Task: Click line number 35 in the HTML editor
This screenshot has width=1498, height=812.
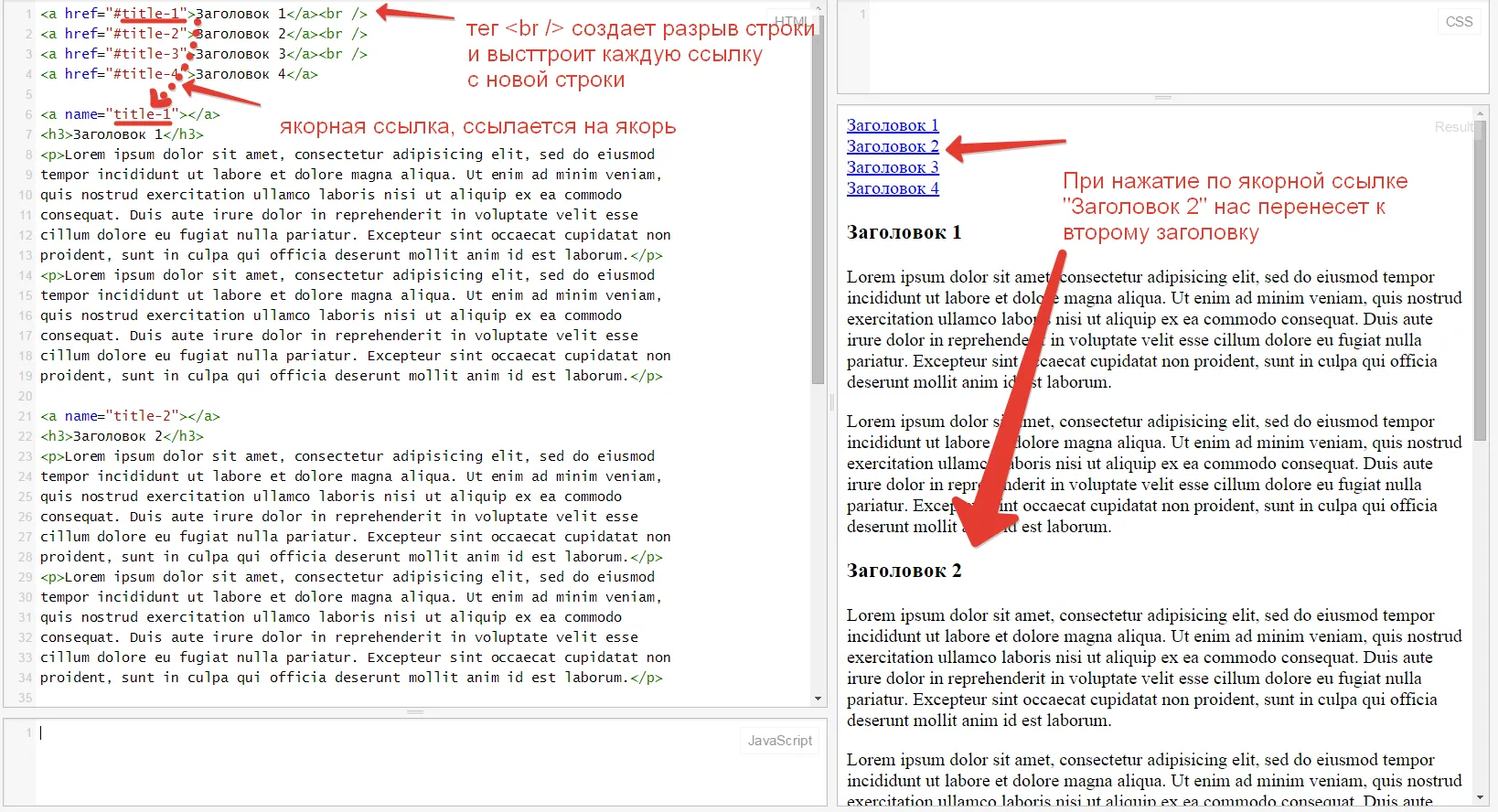Action: tap(25, 698)
